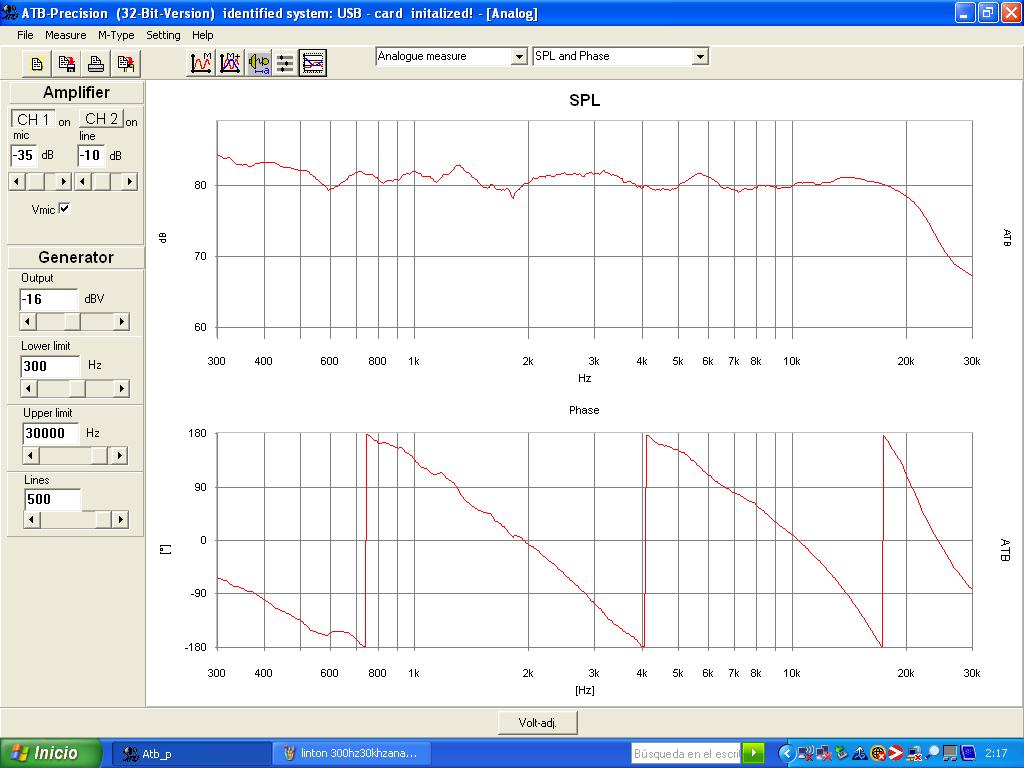1024x768 pixels.
Task: Decrease Lower limit with left scroll arrow
Action: coord(29,389)
